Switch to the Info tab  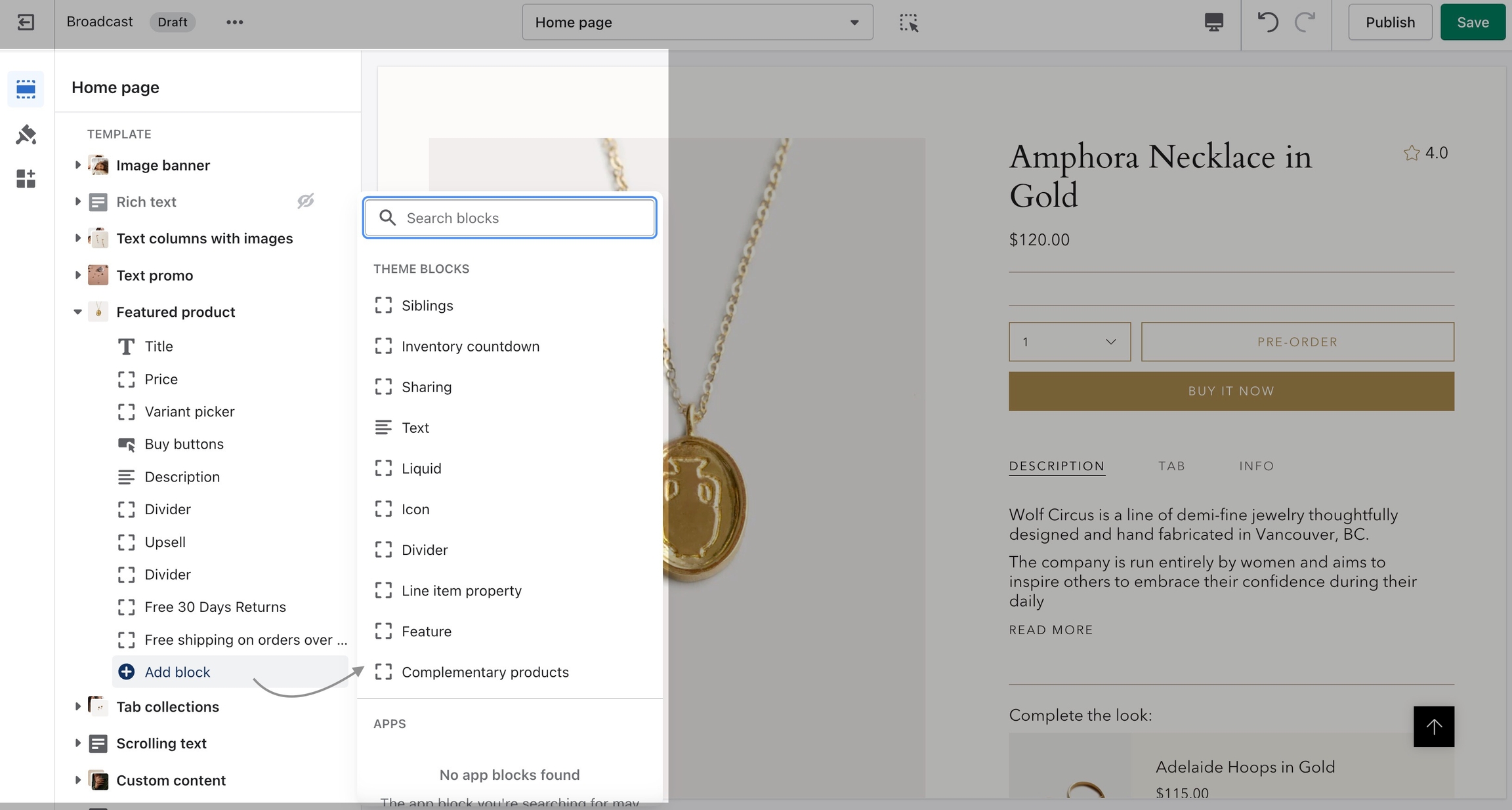(1256, 466)
